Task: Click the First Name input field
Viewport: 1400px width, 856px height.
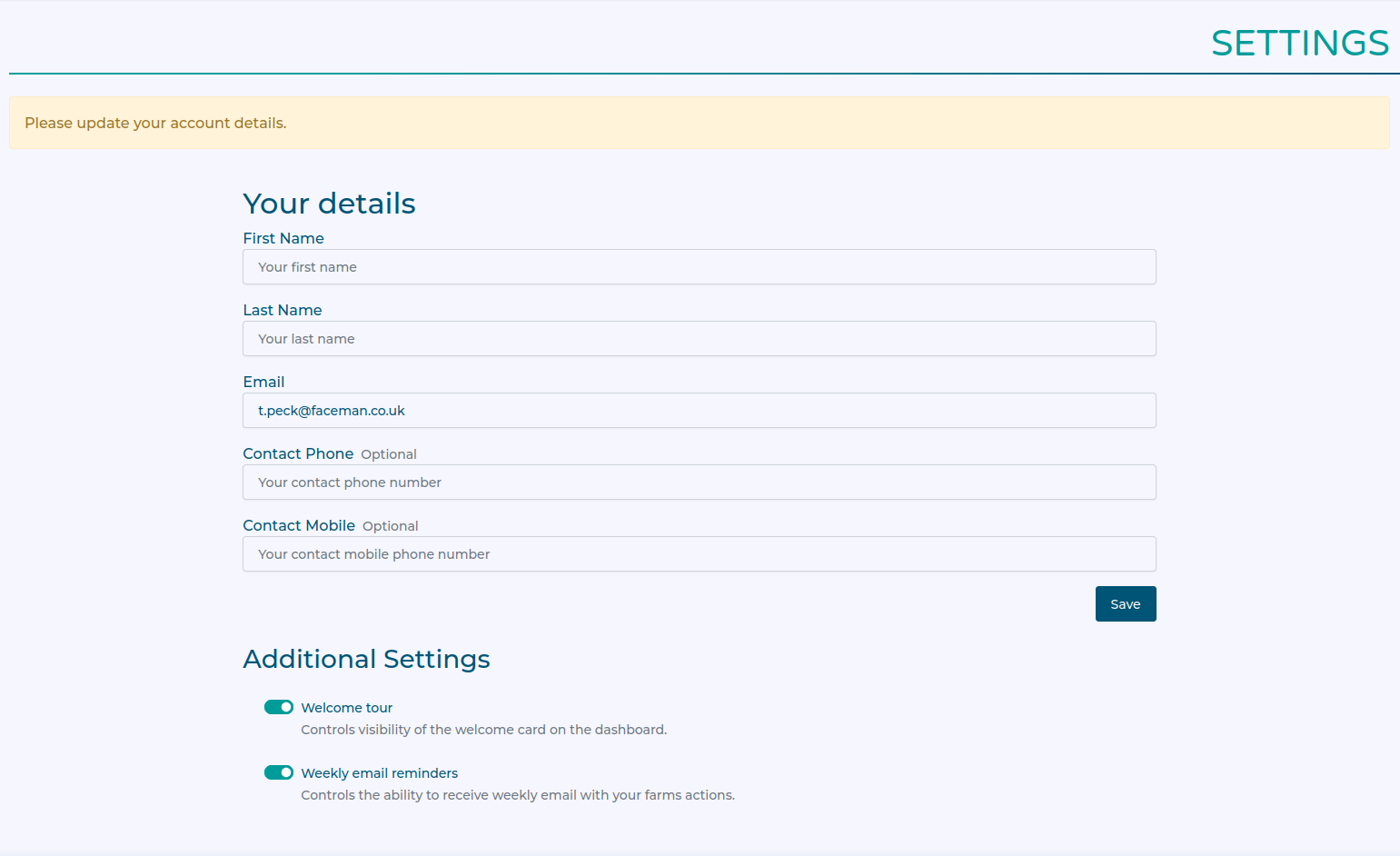Action: (699, 267)
